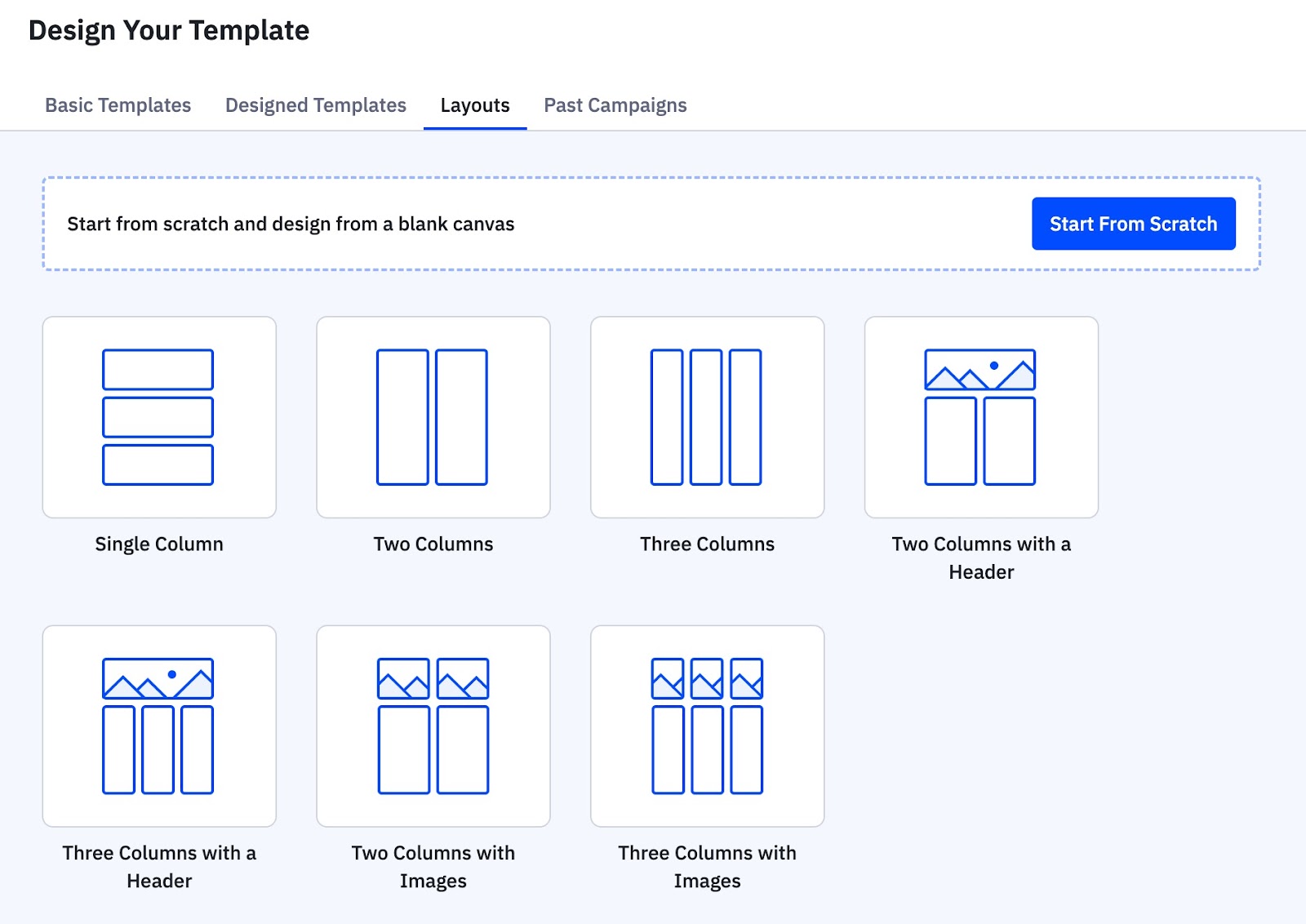Select Three Columns with Images icon

click(x=707, y=726)
